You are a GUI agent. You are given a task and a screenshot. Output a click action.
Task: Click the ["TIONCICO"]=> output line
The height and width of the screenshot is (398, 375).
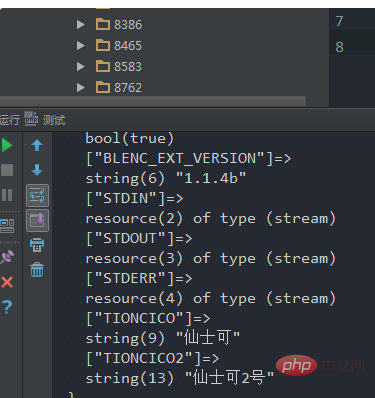(148, 318)
